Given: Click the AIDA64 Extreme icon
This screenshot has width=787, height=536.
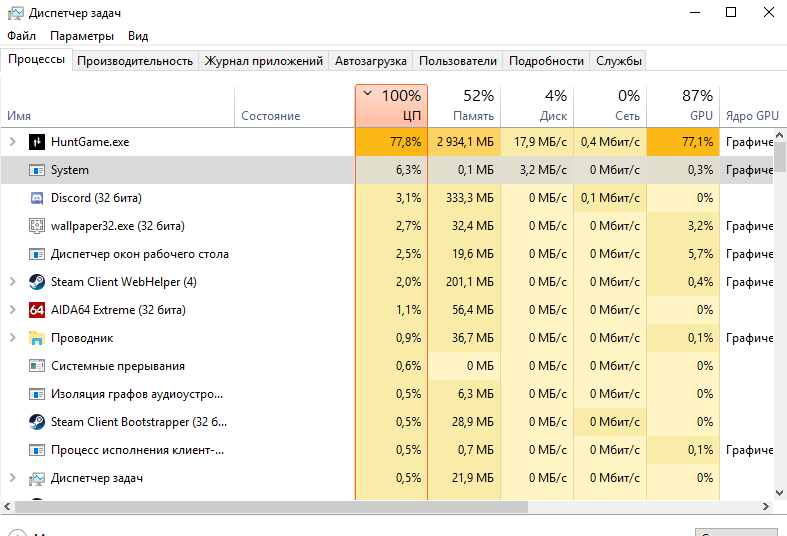Looking at the screenshot, I should [37, 310].
